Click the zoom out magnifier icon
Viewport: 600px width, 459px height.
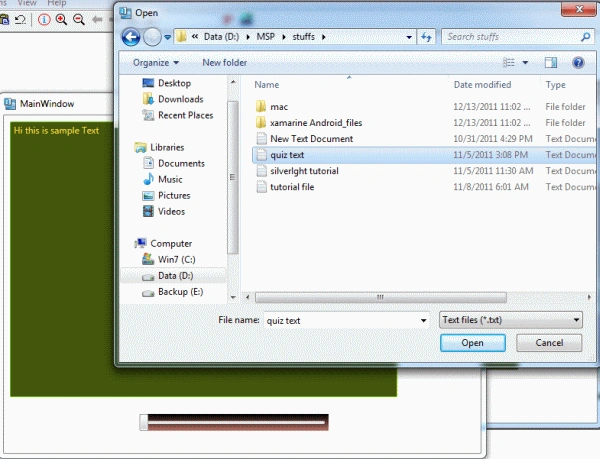click(79, 19)
